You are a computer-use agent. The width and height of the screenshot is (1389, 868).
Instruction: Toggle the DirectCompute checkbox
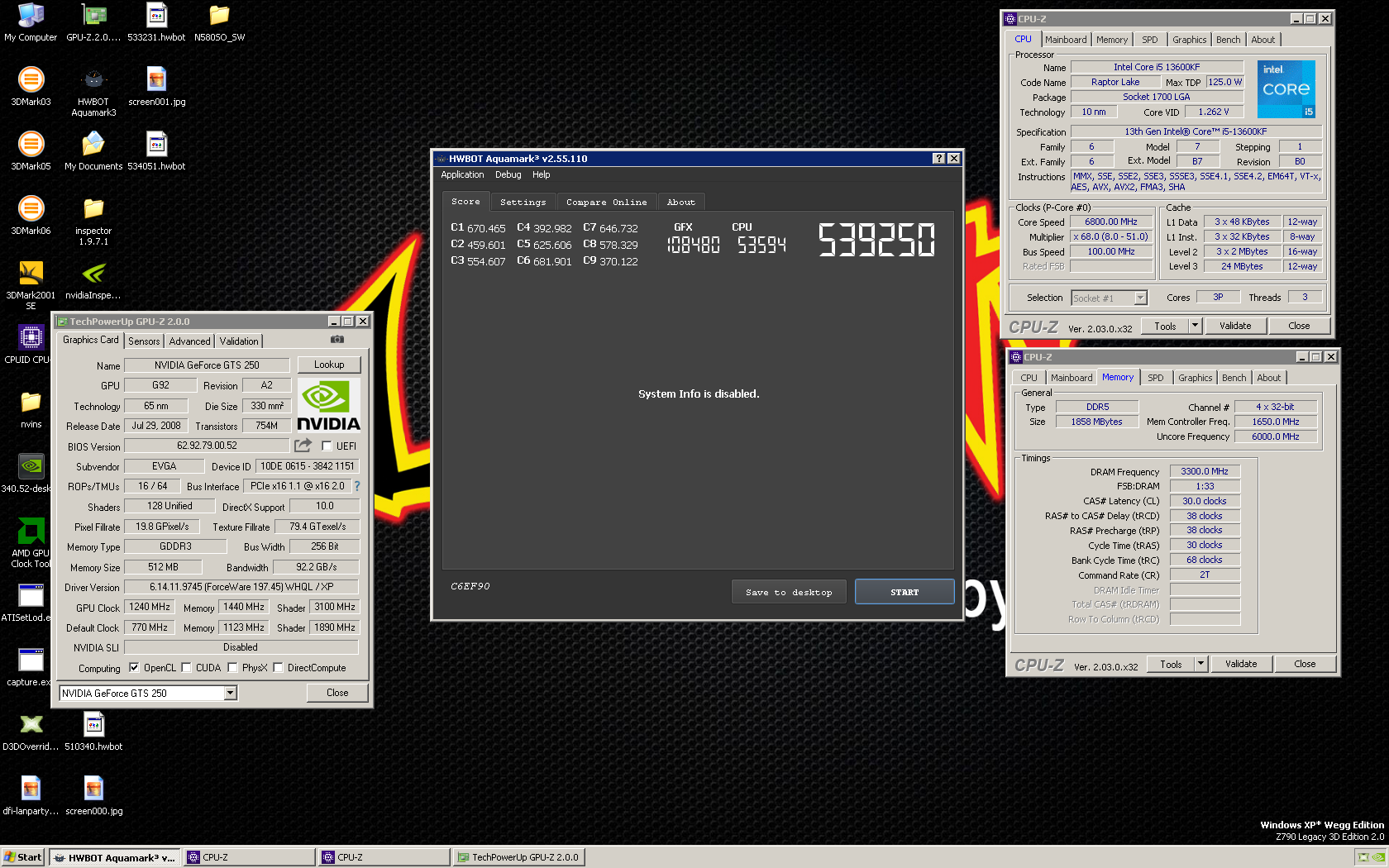(x=278, y=668)
